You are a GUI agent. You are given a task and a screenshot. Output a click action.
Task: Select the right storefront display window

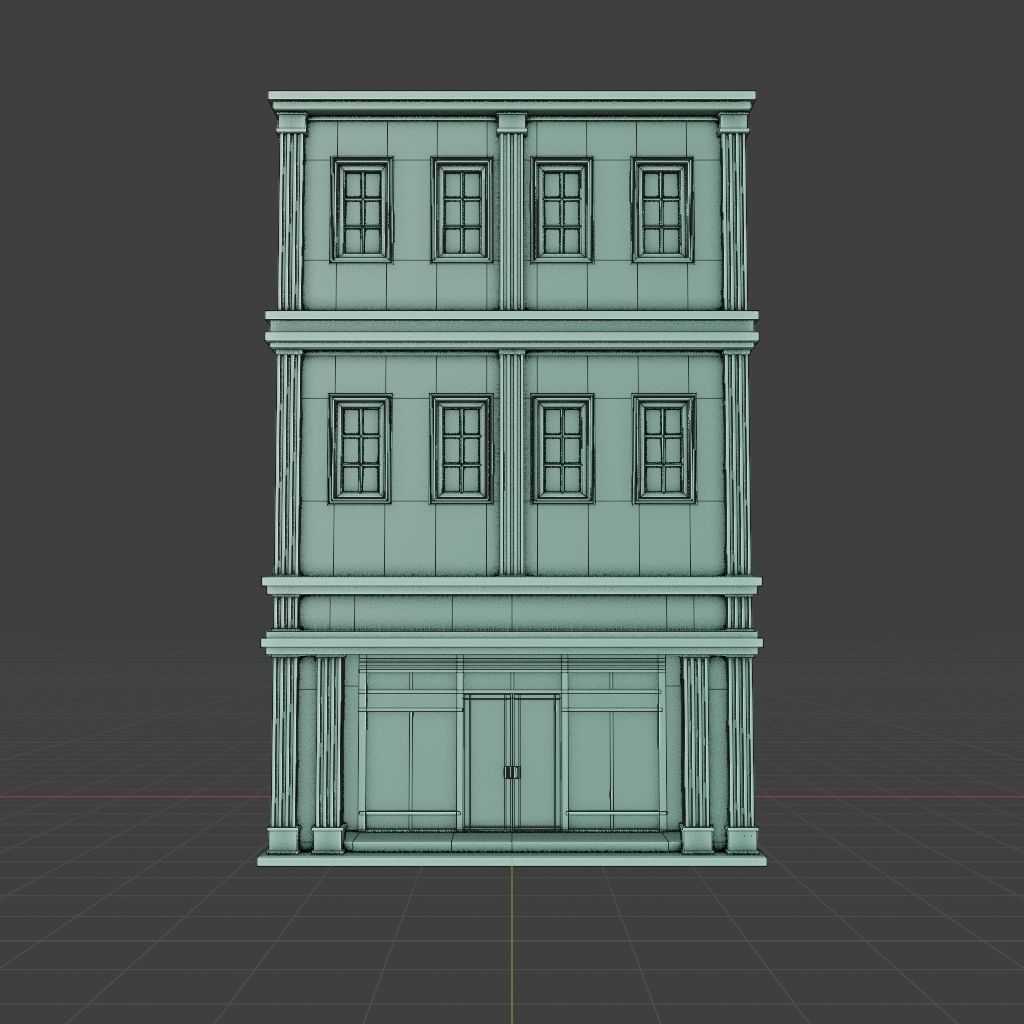point(614,761)
